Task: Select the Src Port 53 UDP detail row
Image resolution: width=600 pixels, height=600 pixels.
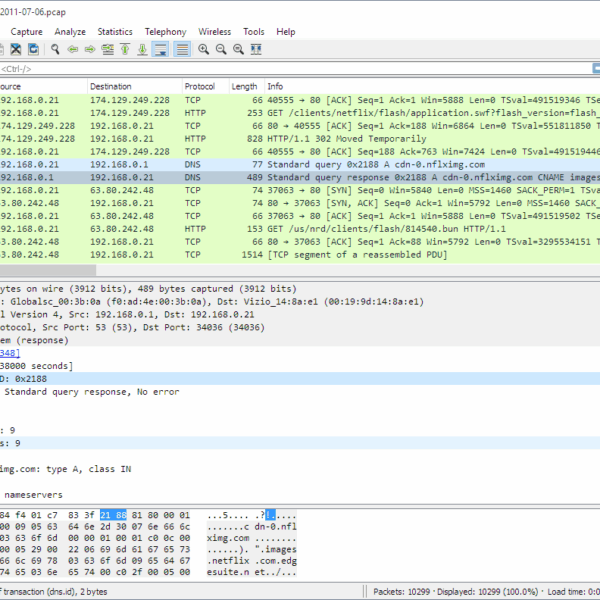Action: click(x=300, y=328)
